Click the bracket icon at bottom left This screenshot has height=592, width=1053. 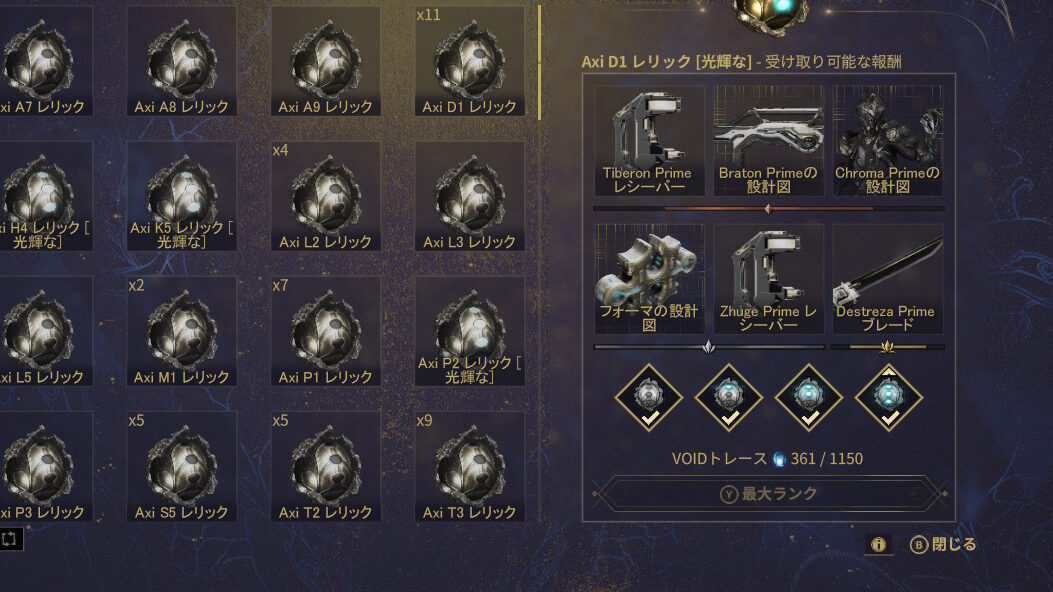11,539
